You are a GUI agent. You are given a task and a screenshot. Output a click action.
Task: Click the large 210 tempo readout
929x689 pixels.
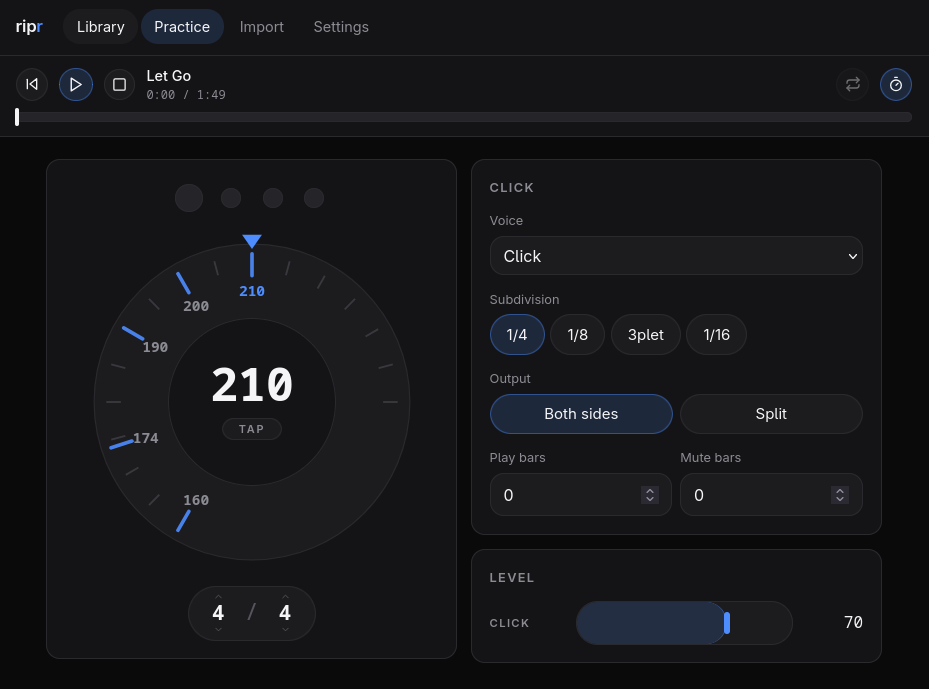[252, 385]
